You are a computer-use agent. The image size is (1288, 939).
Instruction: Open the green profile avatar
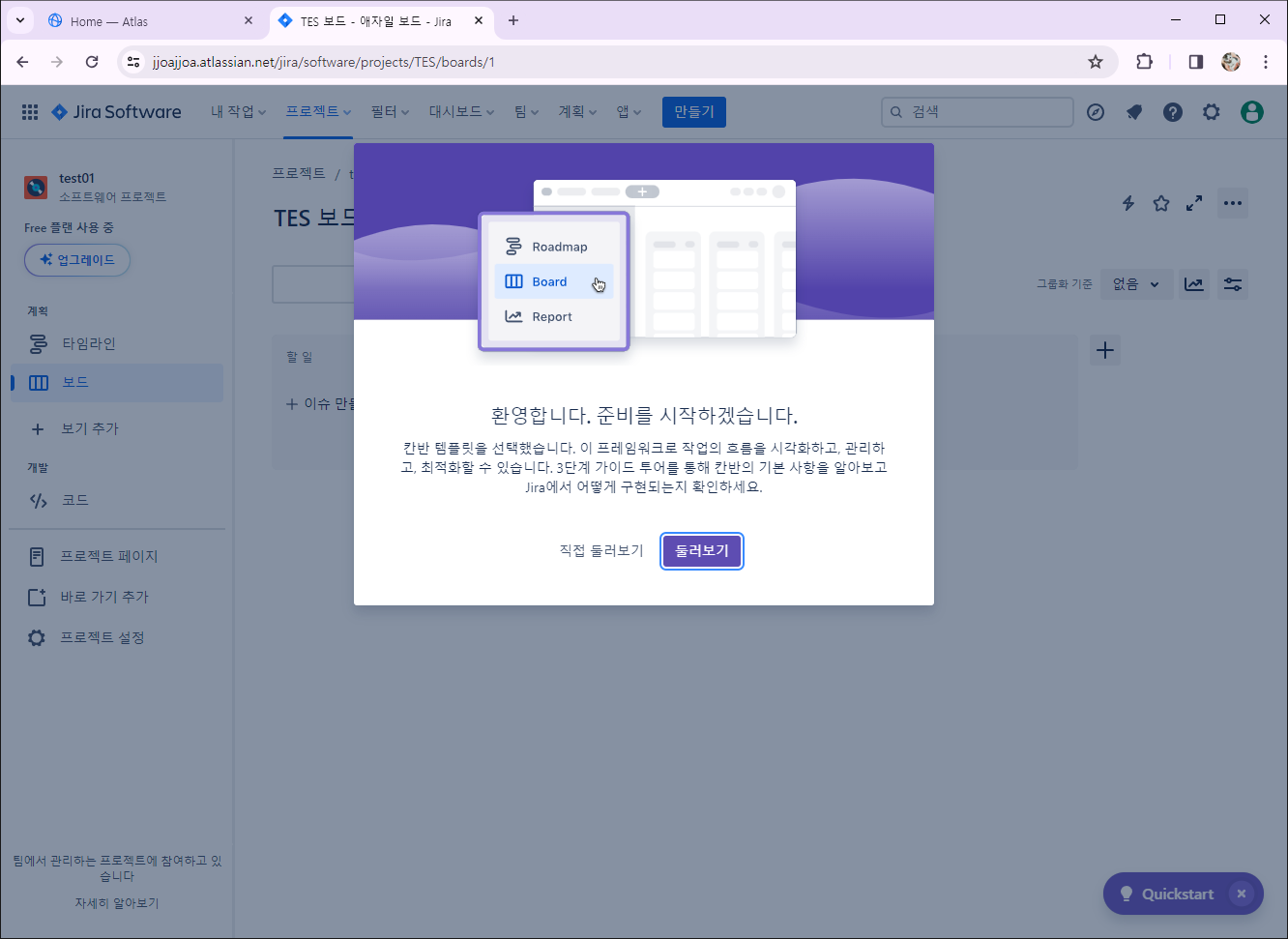click(1252, 112)
